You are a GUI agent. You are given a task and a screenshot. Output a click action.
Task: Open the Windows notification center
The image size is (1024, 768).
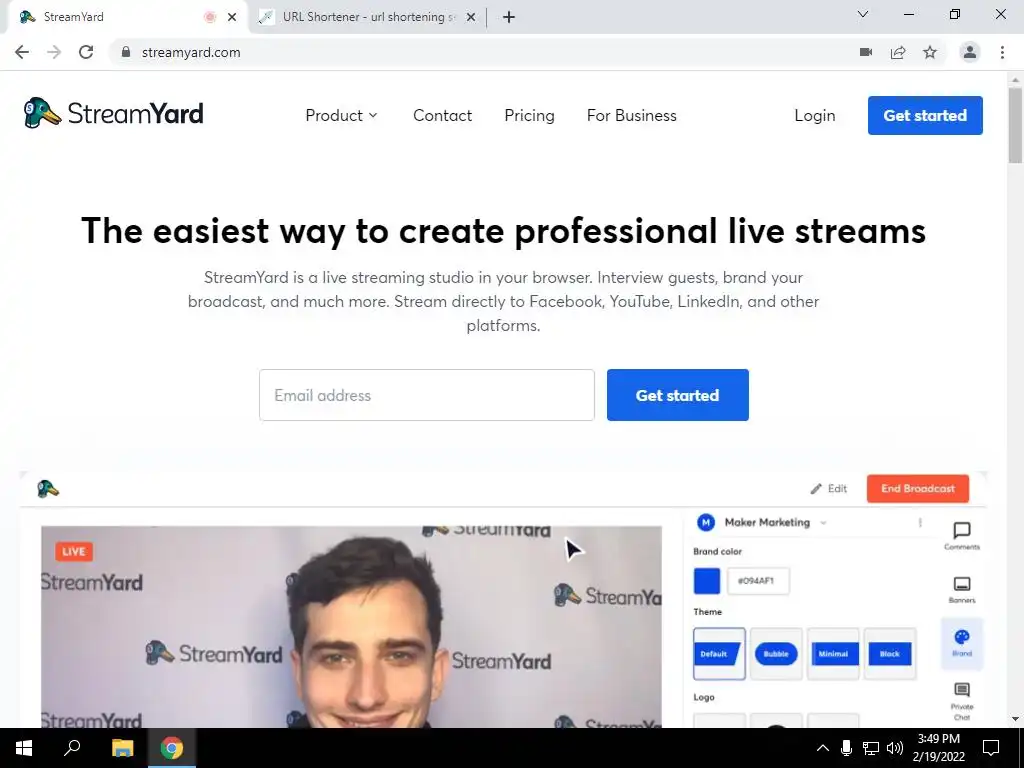click(x=991, y=748)
